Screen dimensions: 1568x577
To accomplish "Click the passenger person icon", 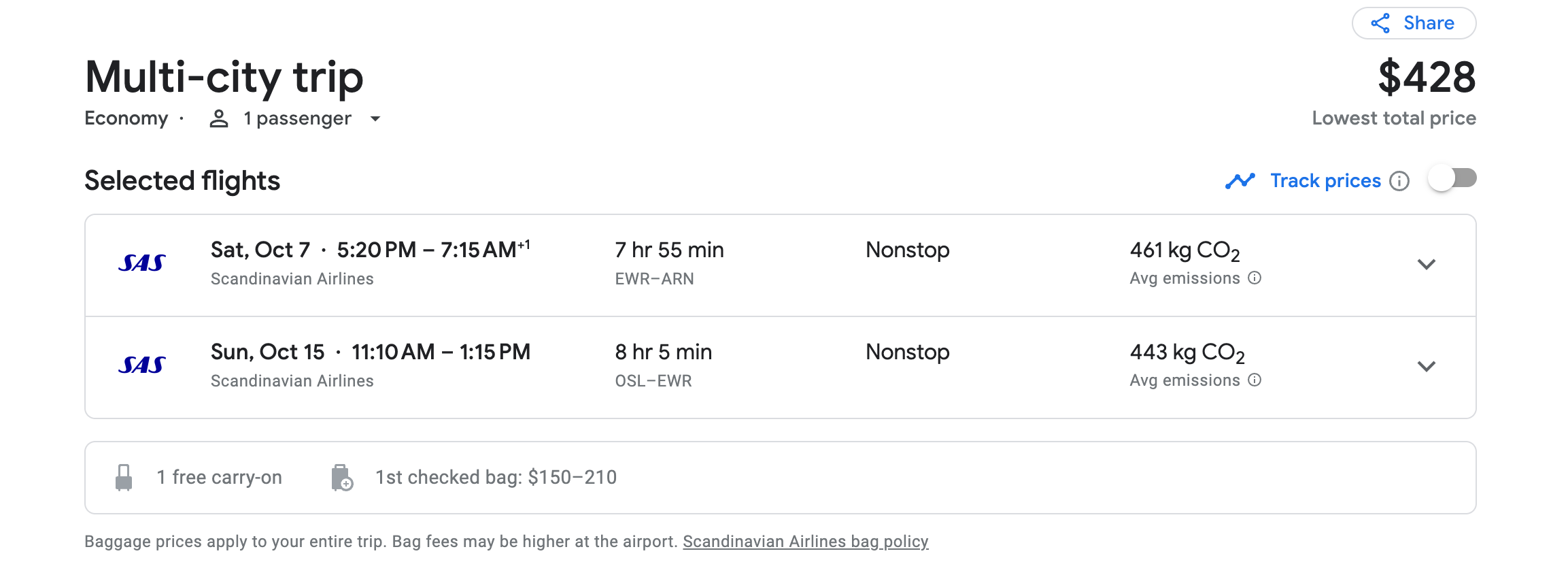I will tap(218, 118).
